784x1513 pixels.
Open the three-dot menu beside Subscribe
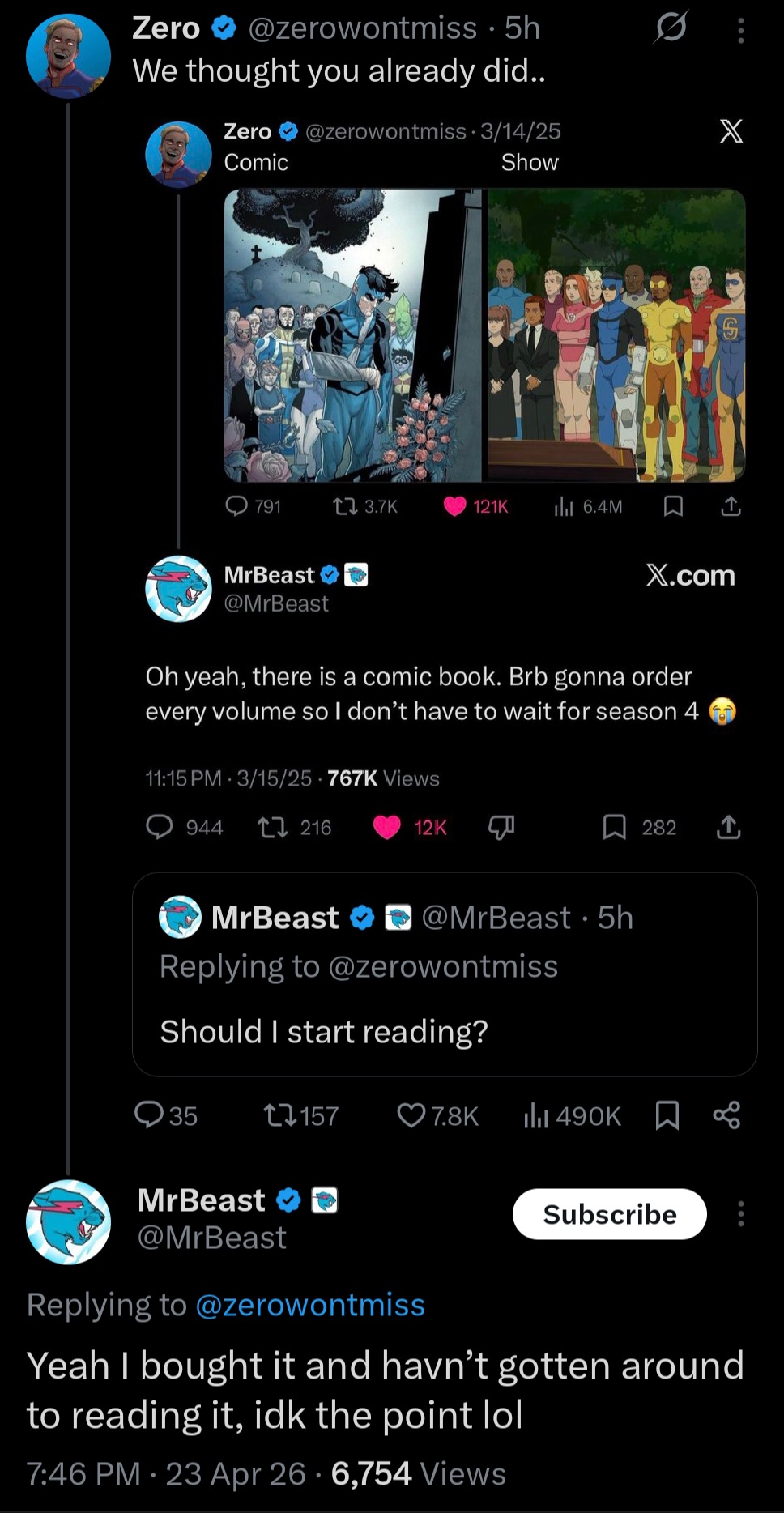point(740,1214)
